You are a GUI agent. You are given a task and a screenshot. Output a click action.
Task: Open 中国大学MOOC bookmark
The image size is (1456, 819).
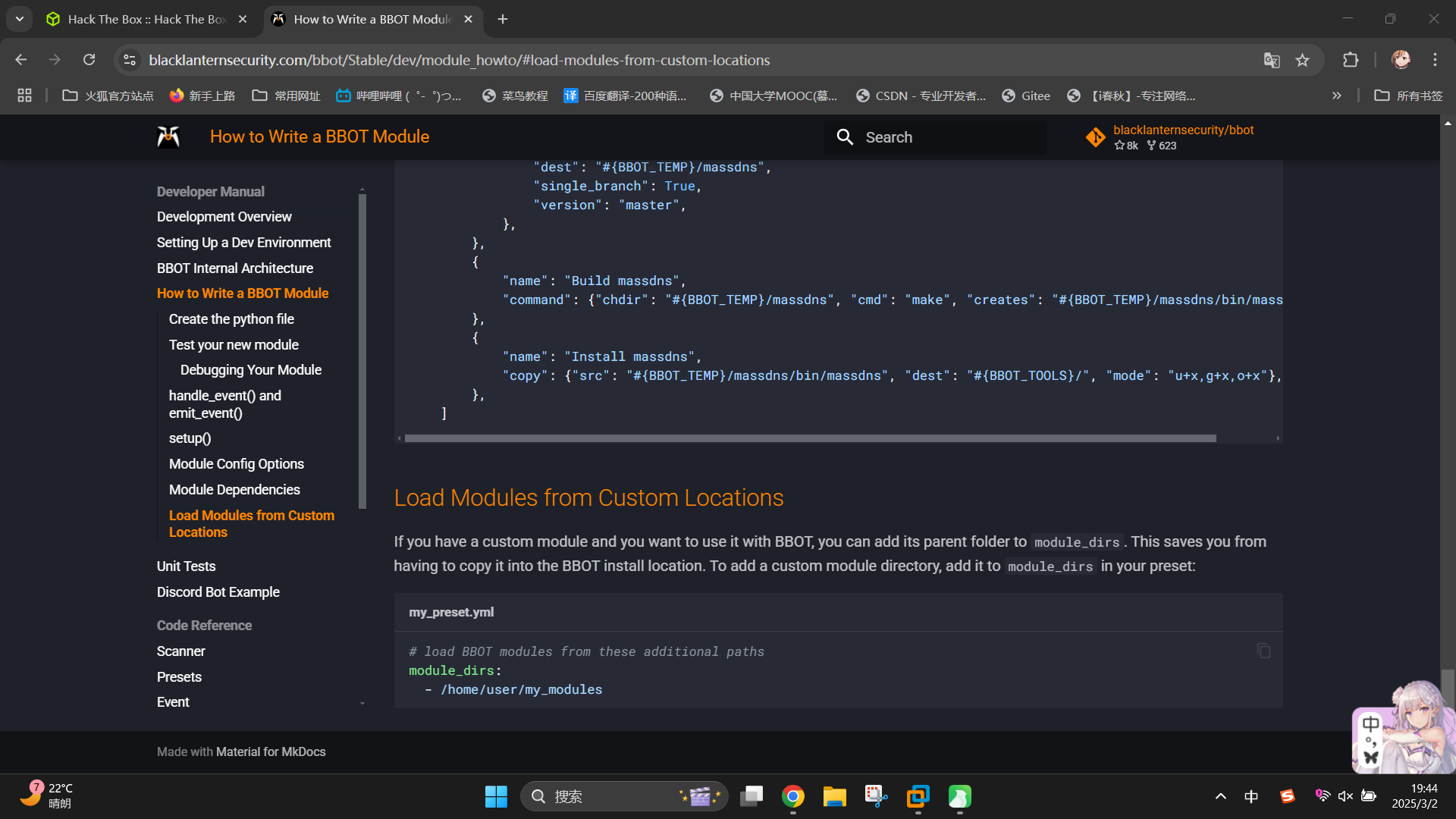tap(773, 96)
